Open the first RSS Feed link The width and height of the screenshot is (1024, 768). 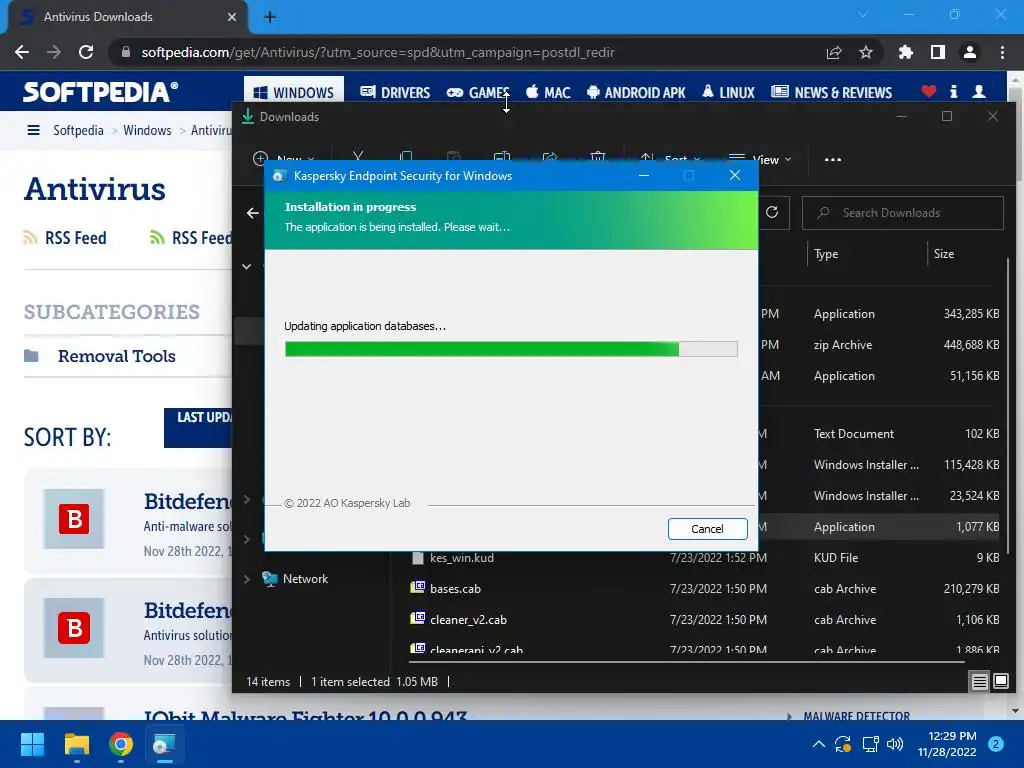tap(65, 238)
